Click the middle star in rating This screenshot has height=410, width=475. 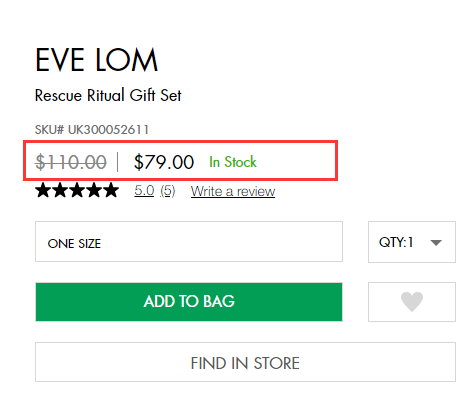click(77, 190)
